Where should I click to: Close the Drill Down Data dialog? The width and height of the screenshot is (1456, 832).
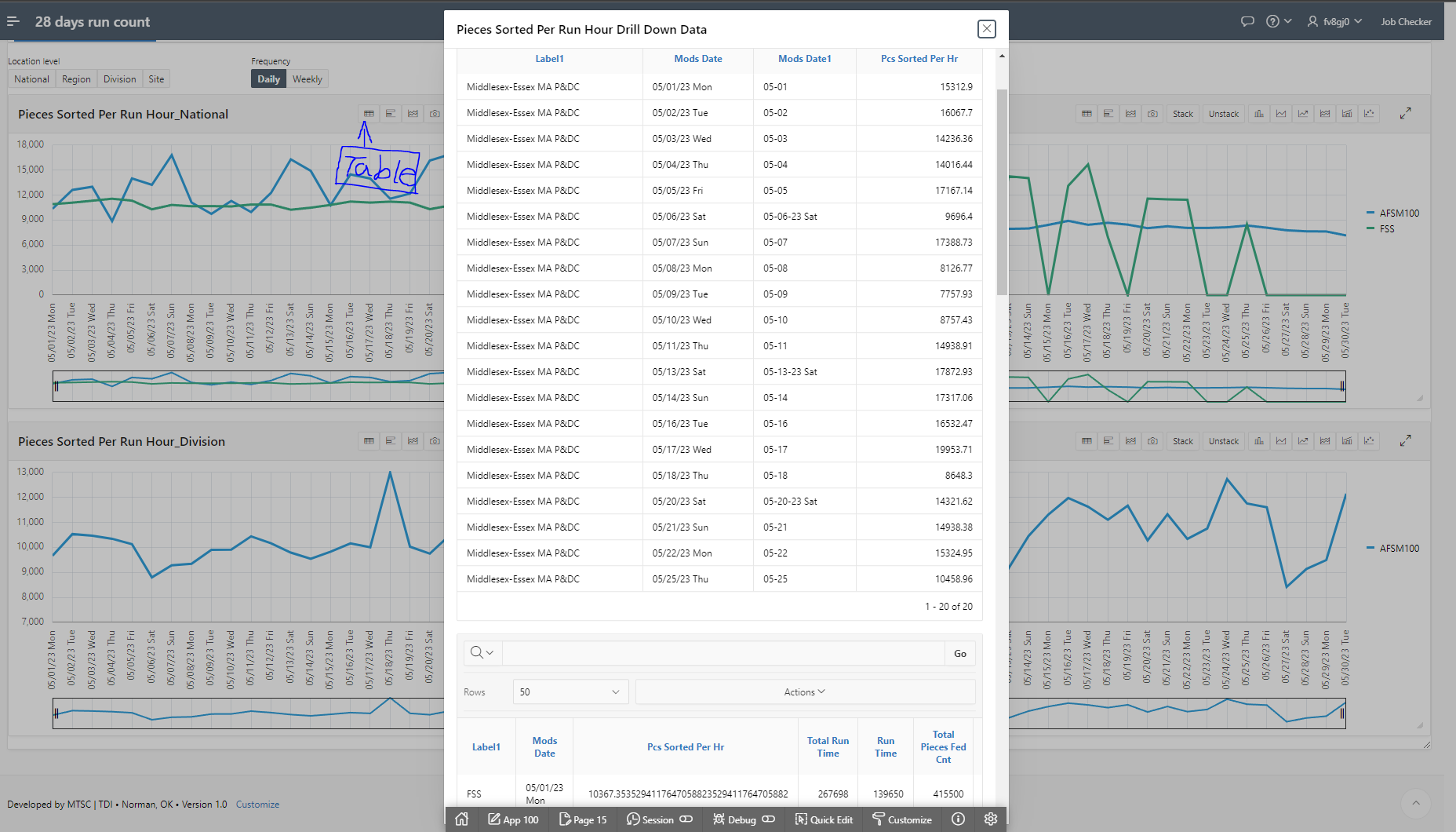[x=986, y=29]
